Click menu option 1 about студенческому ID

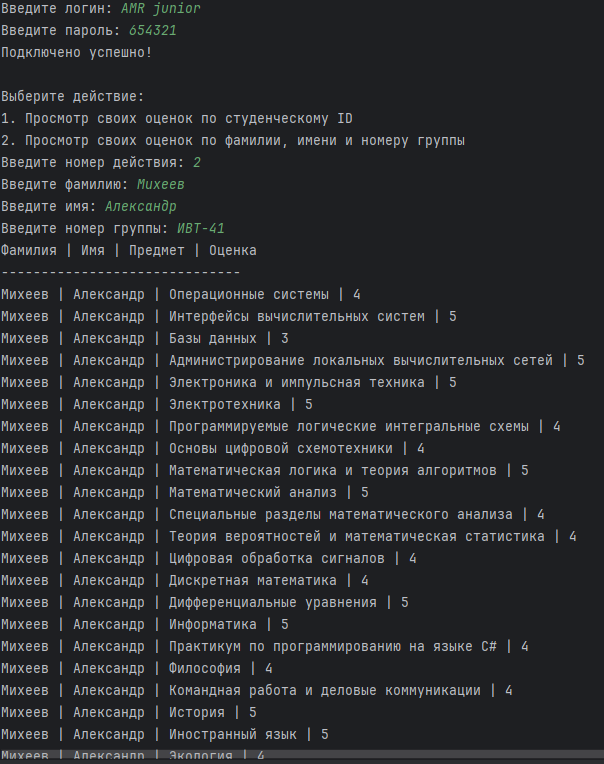(x=176, y=118)
